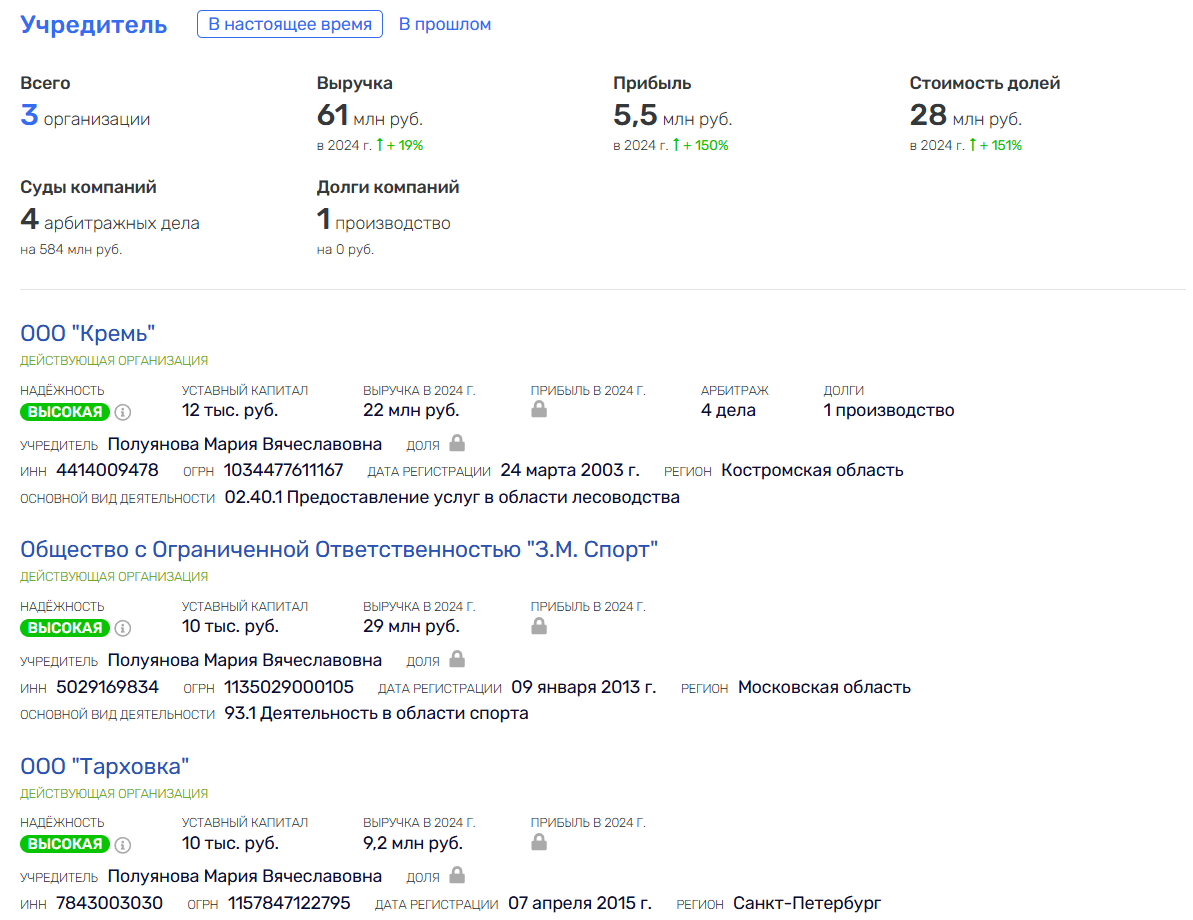Click the ВЫСОКАЯ badge for ООО Тарховка
The height and width of the screenshot is (920, 1193).
[65, 844]
